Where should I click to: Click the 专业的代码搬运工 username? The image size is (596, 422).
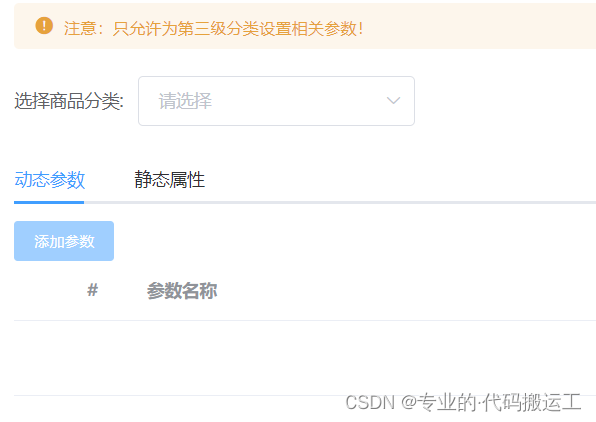(499, 402)
